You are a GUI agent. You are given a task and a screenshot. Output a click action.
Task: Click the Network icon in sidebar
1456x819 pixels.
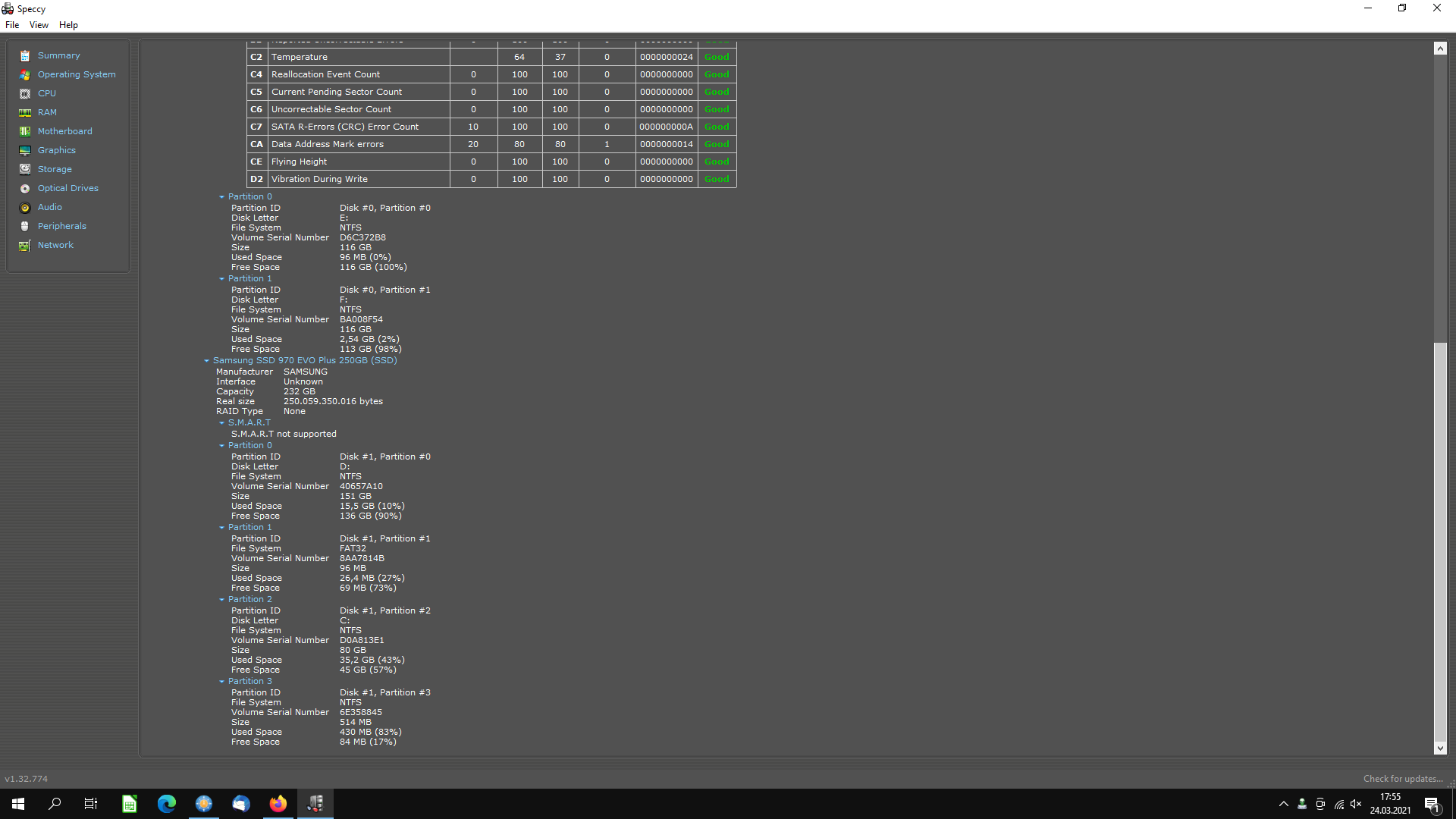point(25,246)
